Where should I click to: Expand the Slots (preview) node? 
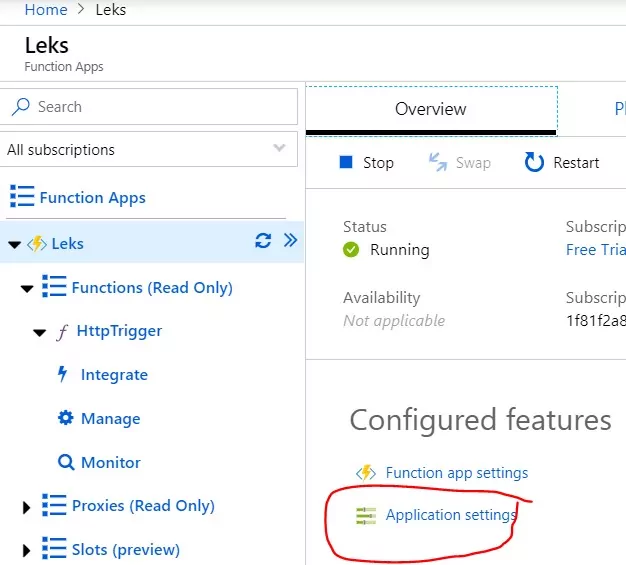pyautogui.click(x=26, y=551)
